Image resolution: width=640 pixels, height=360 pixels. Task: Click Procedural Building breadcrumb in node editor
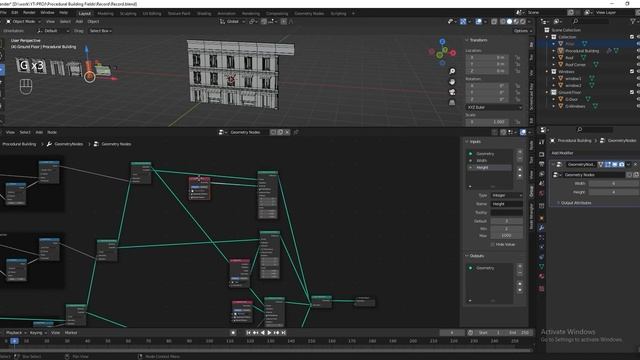[x=19, y=144]
